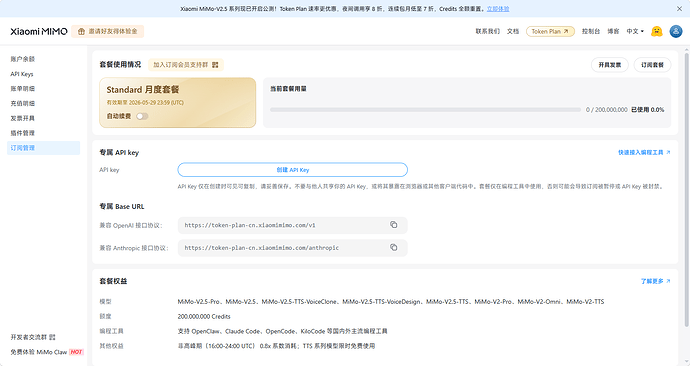Image resolution: width=690 pixels, height=366 pixels.
Task: Open API Keys in the sidebar
Action: pos(22,74)
